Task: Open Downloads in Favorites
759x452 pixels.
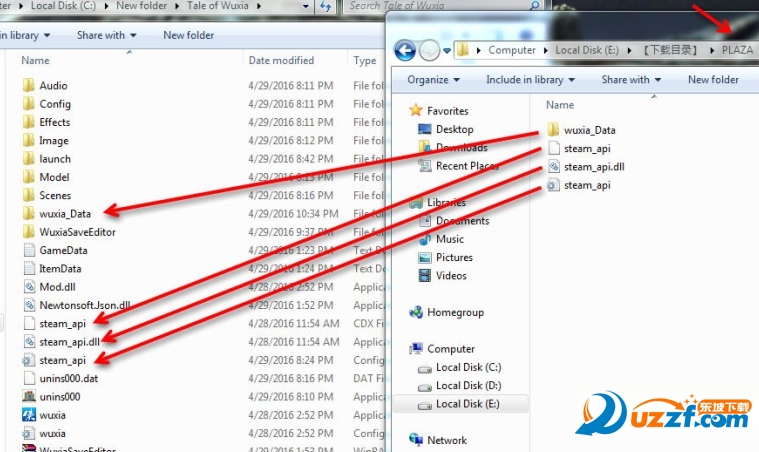Action: click(x=461, y=147)
